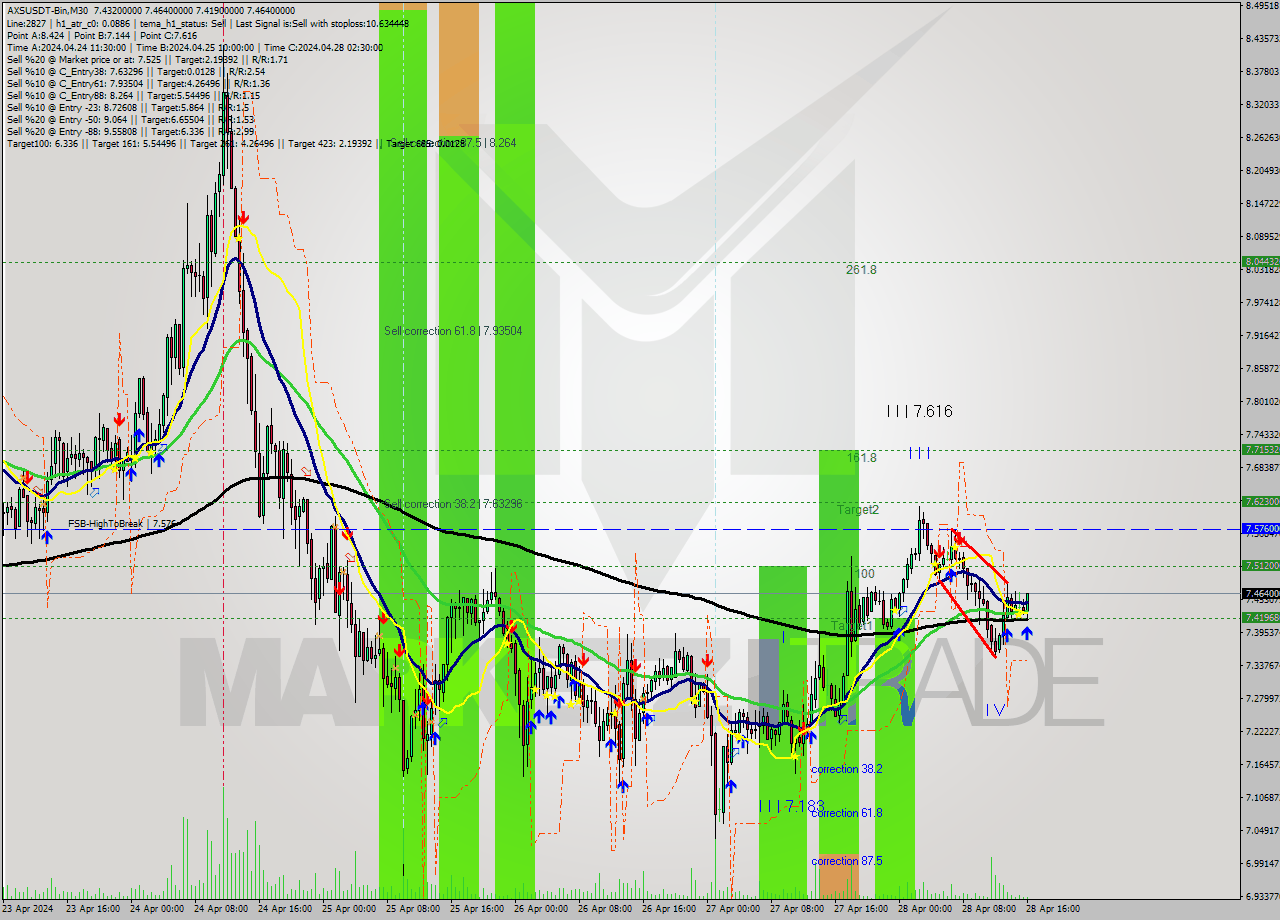Click the green 8.04432 price level tag
Screen dimensions: 1280x920
tap(1260, 262)
